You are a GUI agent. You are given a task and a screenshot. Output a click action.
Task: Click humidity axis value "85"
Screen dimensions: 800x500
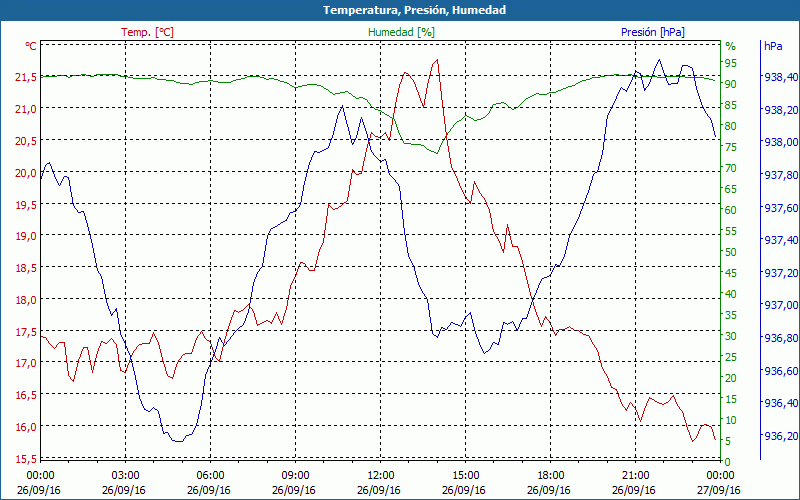pyautogui.click(x=731, y=105)
